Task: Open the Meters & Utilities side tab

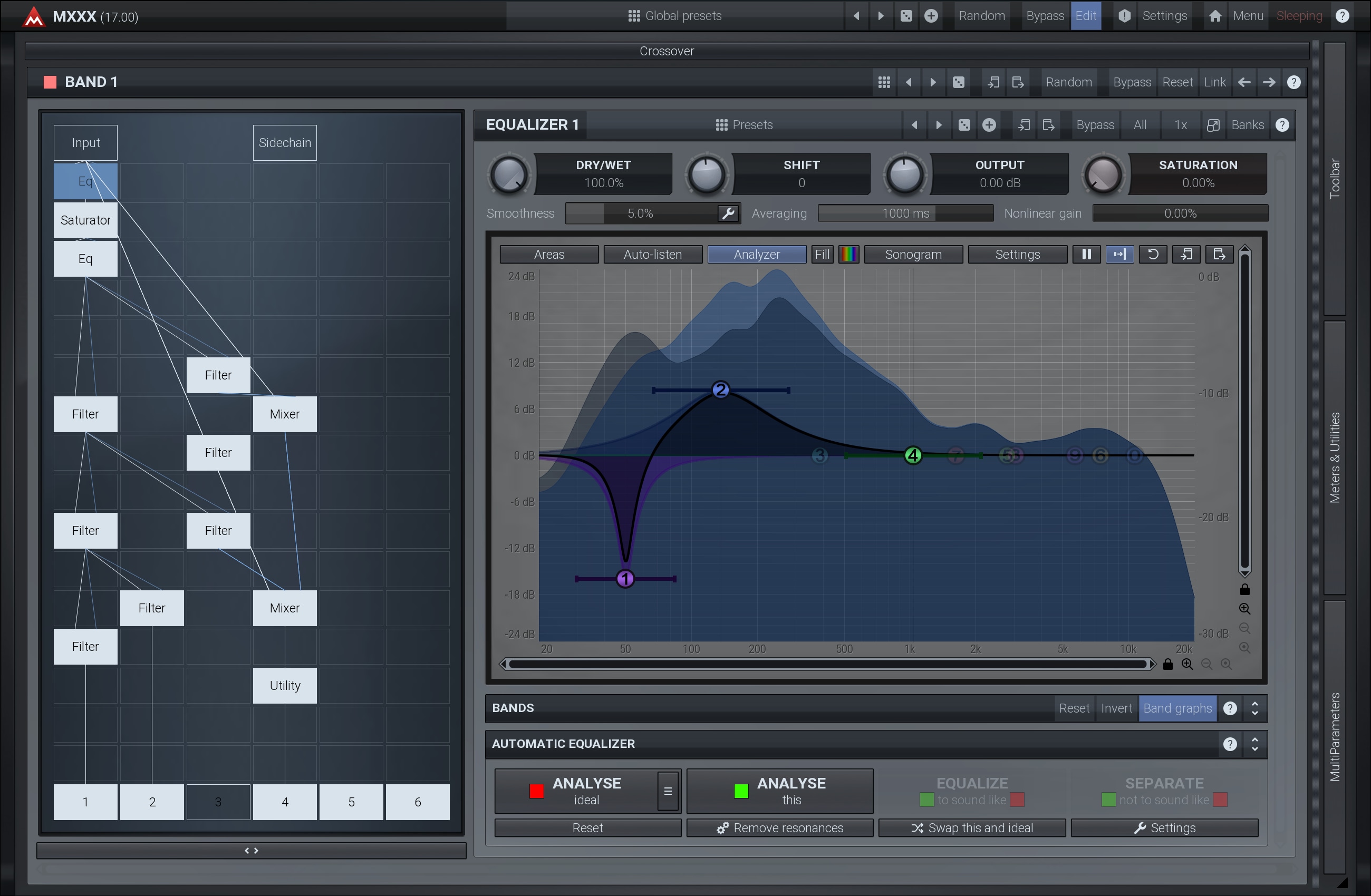Action: (1334, 458)
